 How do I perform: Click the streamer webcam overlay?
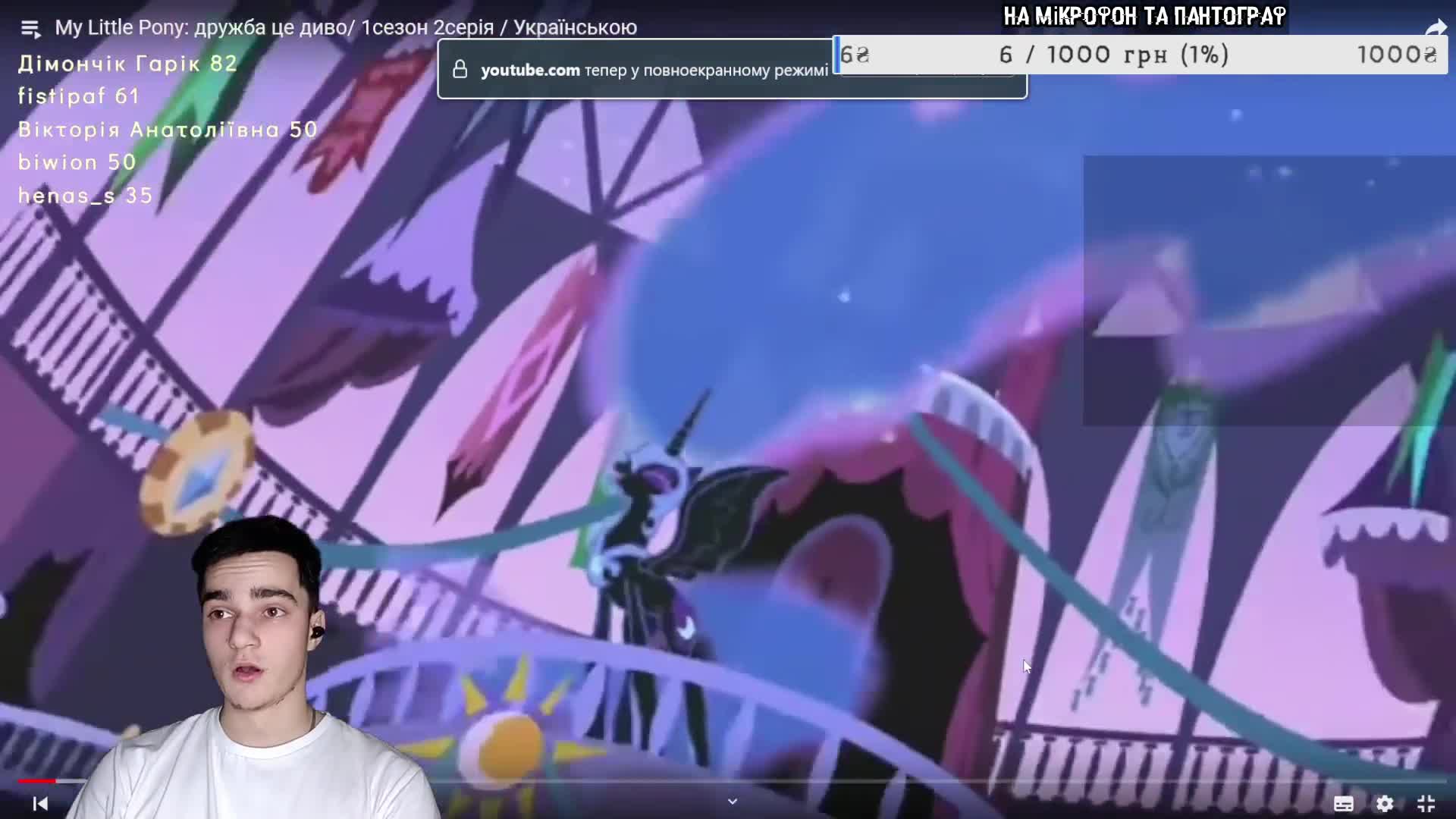254,667
